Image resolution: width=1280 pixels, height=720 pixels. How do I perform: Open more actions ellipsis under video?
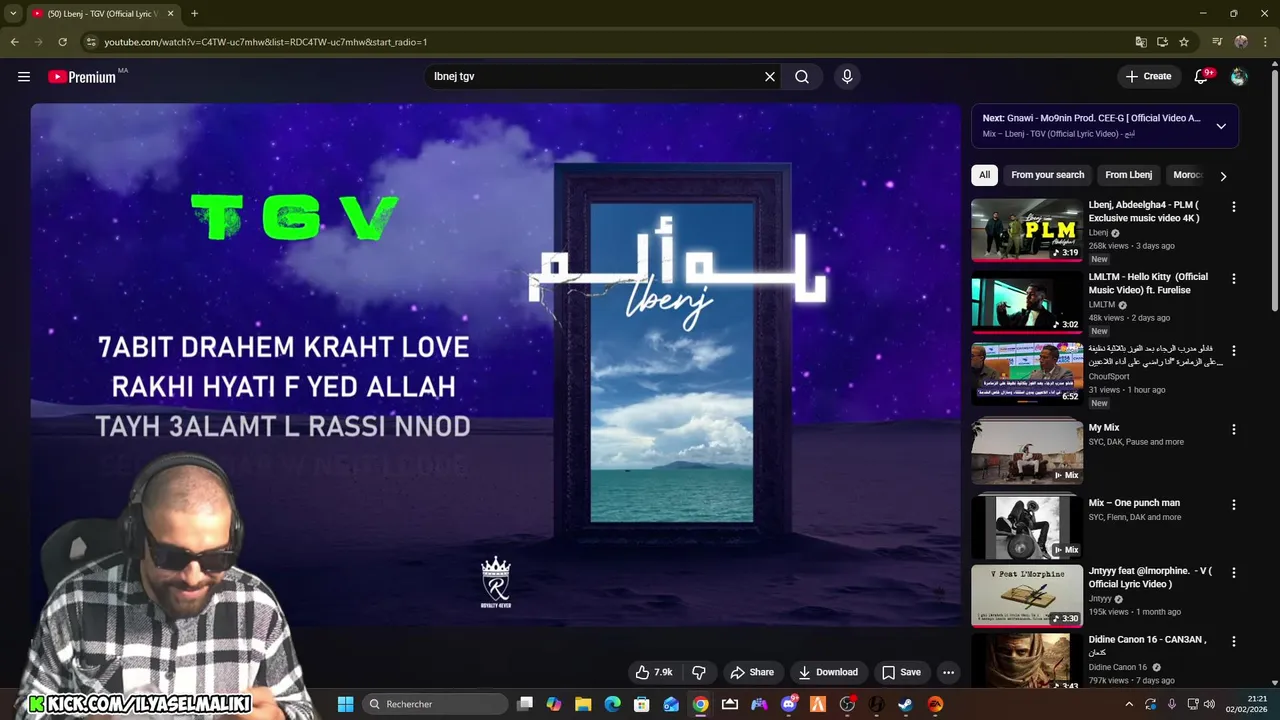coord(948,672)
